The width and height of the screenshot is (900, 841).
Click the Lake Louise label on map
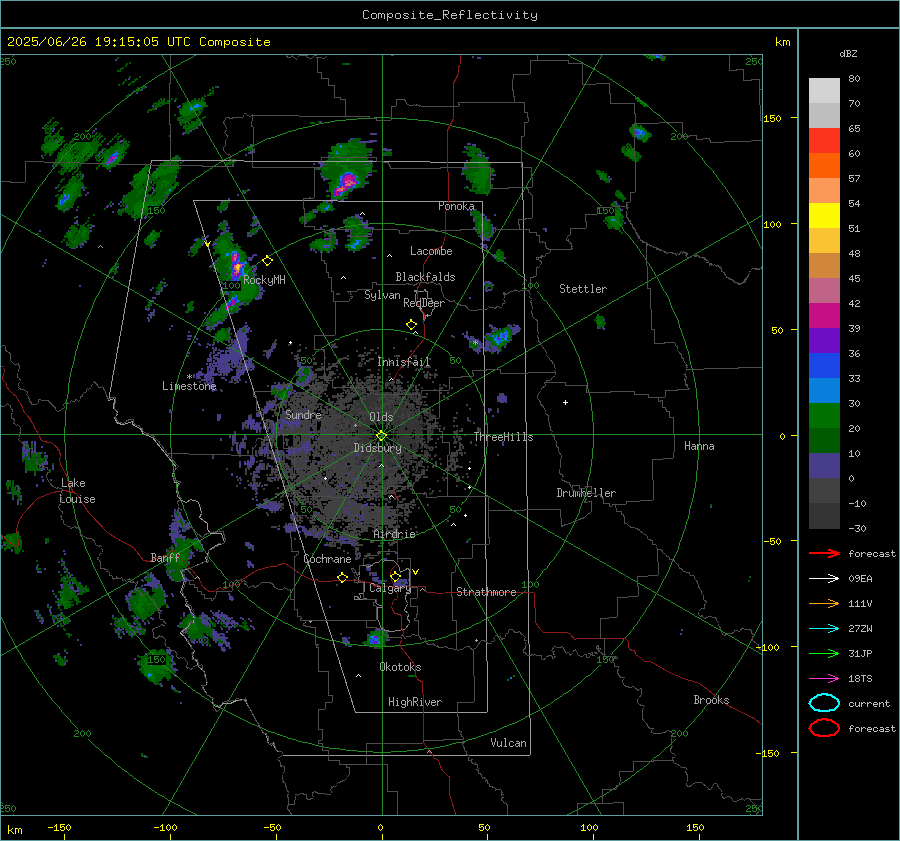pos(77,491)
